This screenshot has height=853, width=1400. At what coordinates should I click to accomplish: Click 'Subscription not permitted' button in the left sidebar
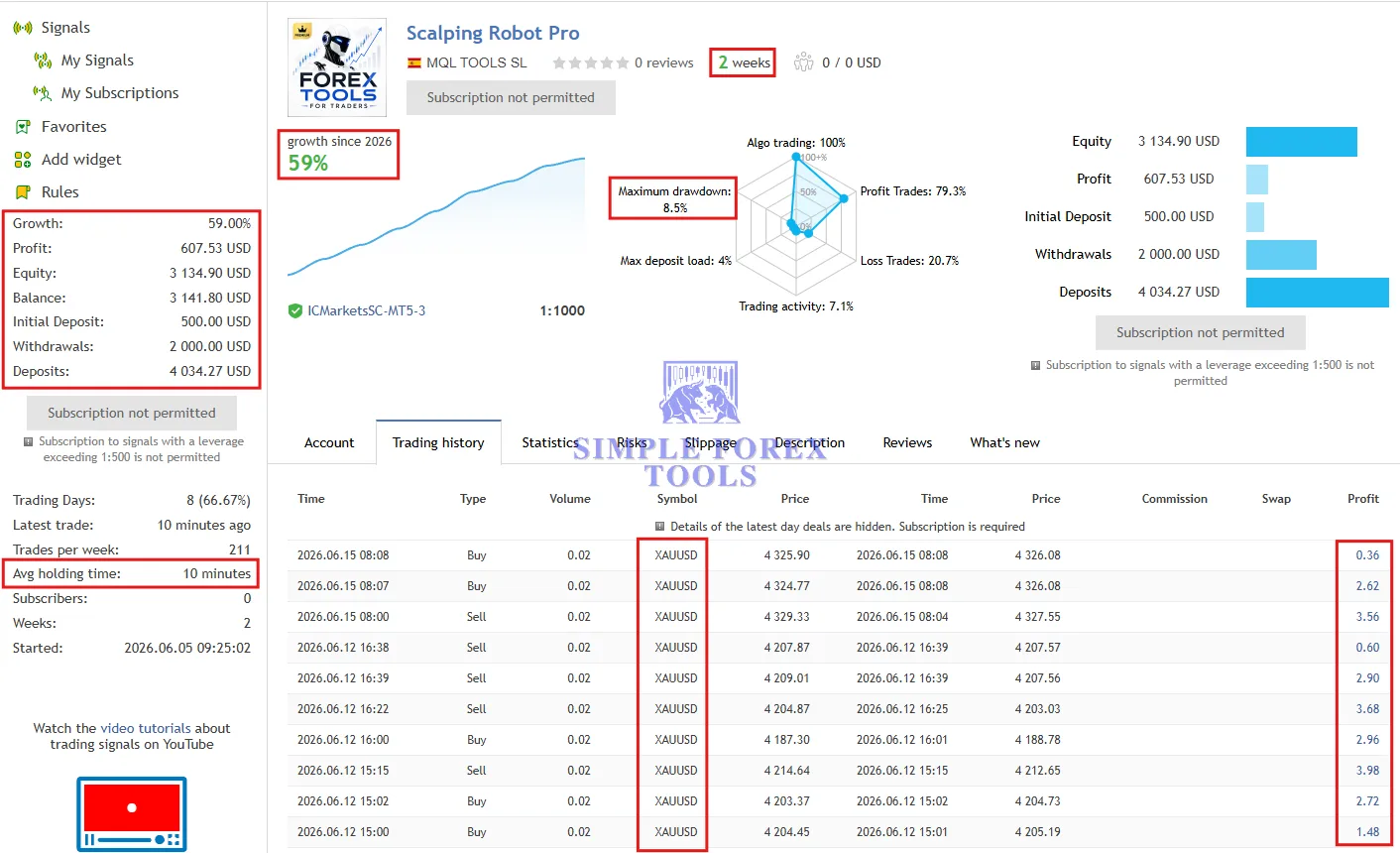(132, 413)
